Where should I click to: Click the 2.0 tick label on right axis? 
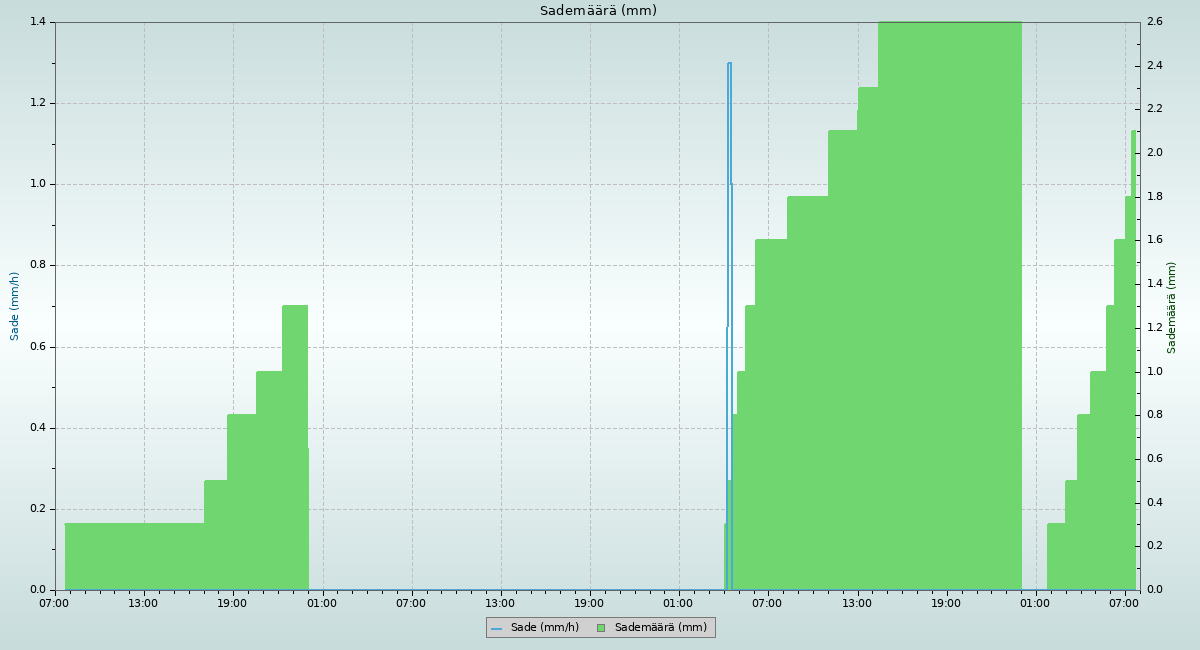(1154, 153)
